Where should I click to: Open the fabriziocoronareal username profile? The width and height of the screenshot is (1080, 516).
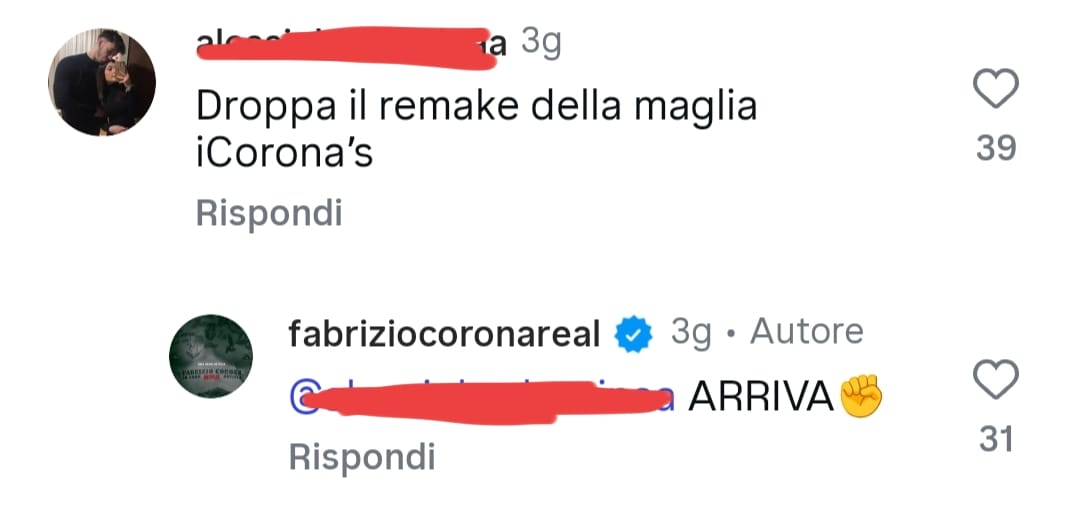[x=444, y=335]
